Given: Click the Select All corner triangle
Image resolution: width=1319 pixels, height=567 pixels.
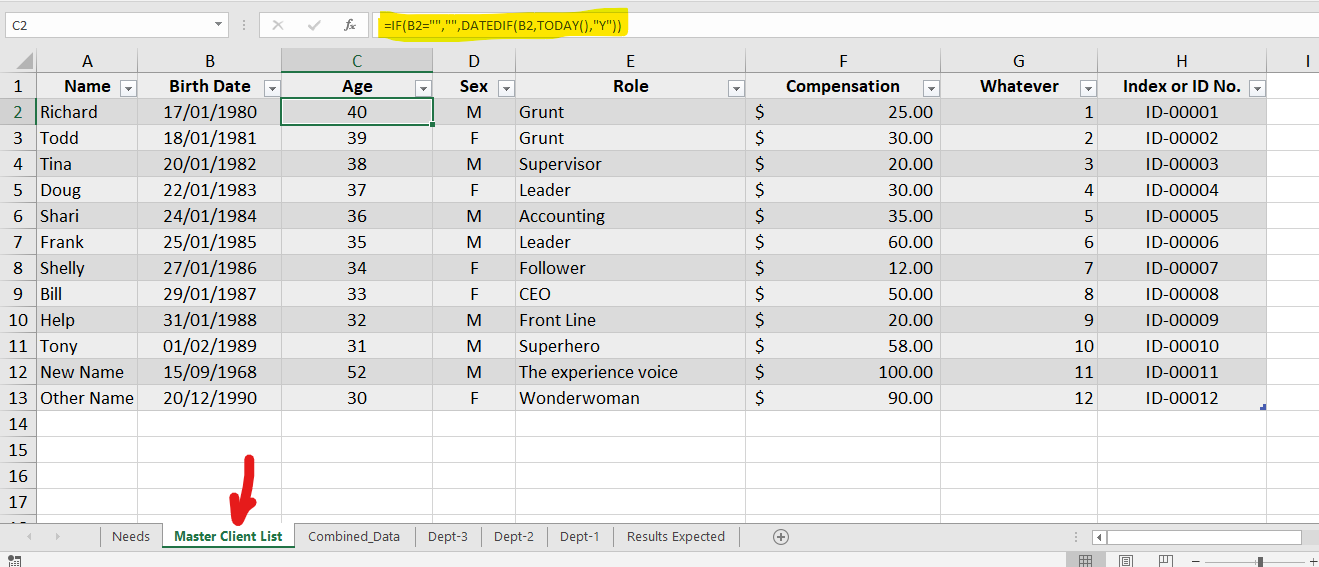Looking at the screenshot, I should click(25, 60).
